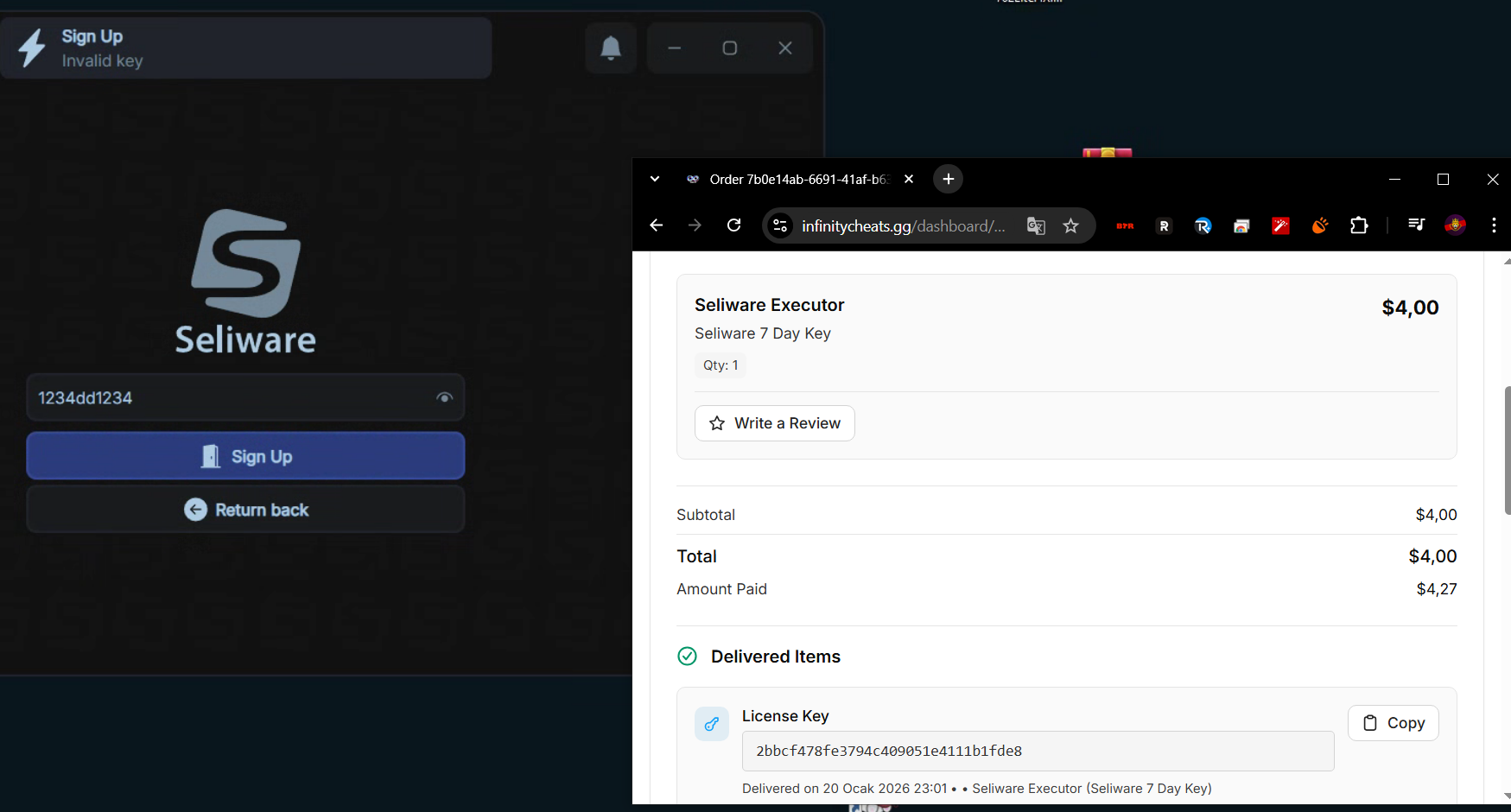Open the red BPR extension icon
The width and height of the screenshot is (1511, 812).
[x=1125, y=225]
